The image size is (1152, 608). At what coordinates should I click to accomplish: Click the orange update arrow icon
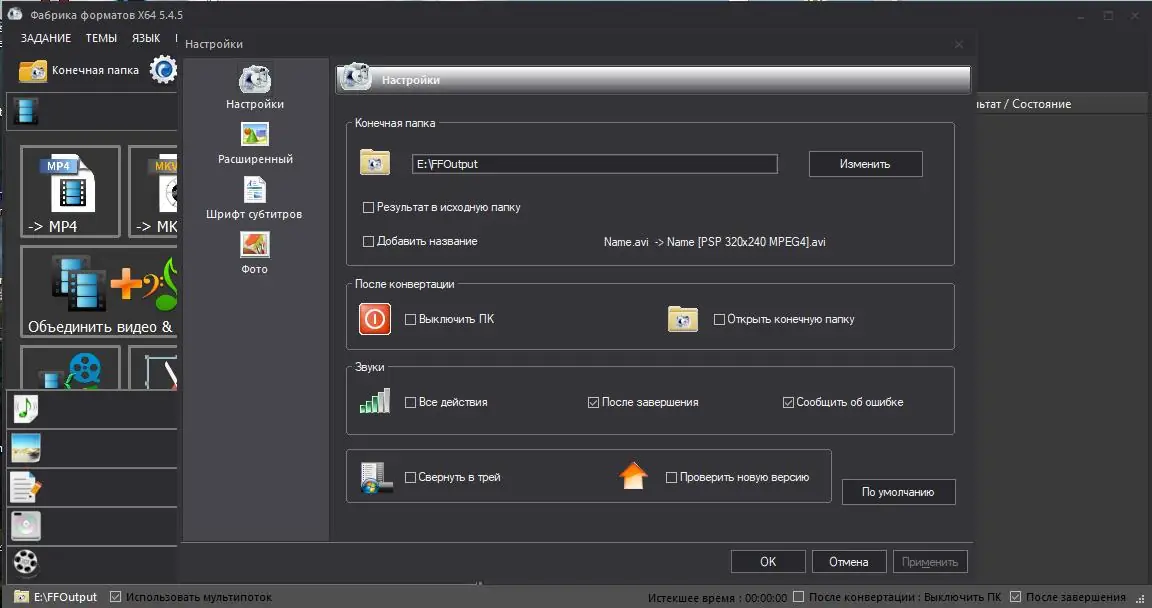pos(633,476)
